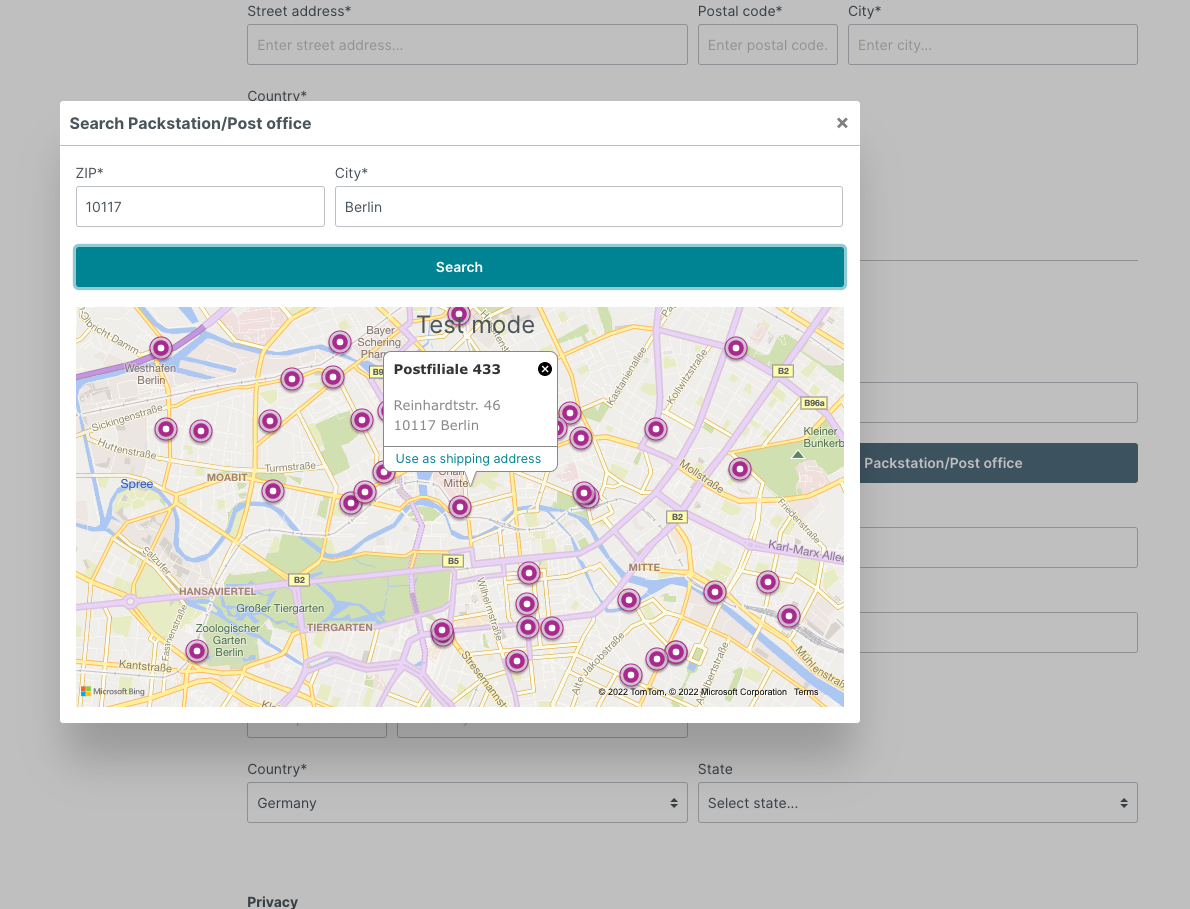The height and width of the screenshot is (909, 1190).
Task: Click the pin right of MOABIT label
Action: (273, 491)
